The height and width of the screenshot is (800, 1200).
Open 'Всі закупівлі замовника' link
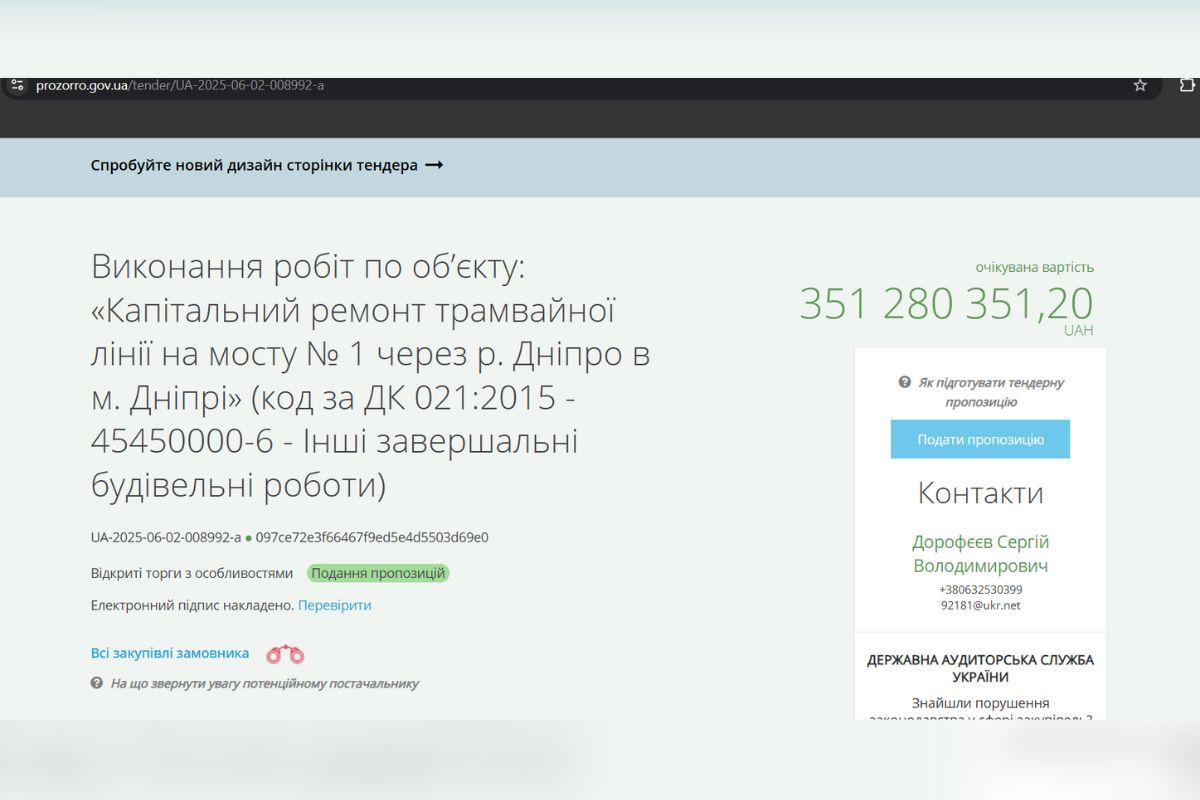click(x=170, y=653)
